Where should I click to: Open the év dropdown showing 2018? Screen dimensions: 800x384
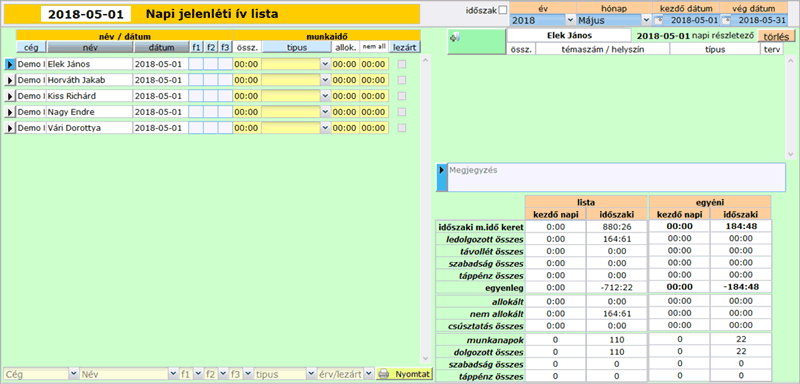[x=570, y=20]
